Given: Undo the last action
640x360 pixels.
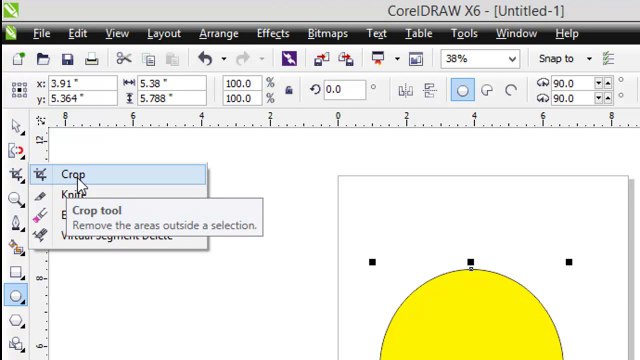Looking at the screenshot, I should 205,59.
